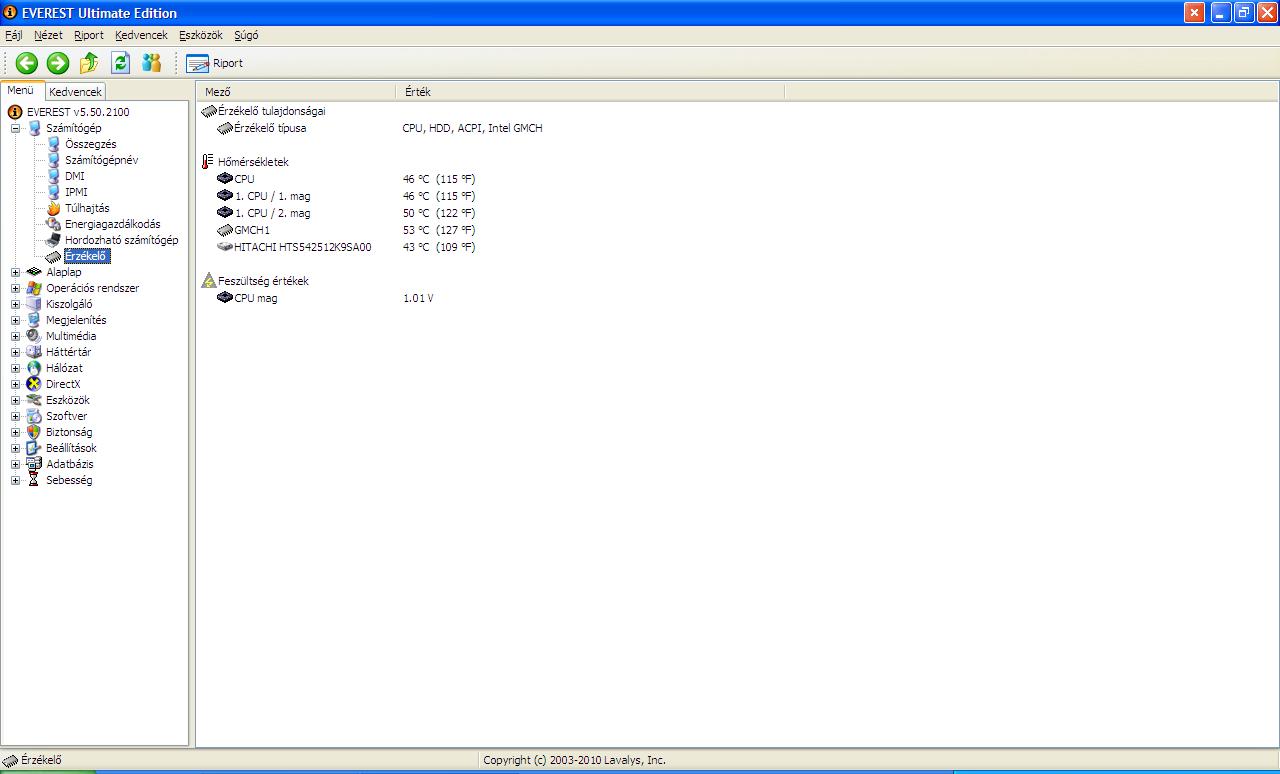Click the Multimédia speaker icon
The height and width of the screenshot is (774, 1280).
[x=34, y=336]
